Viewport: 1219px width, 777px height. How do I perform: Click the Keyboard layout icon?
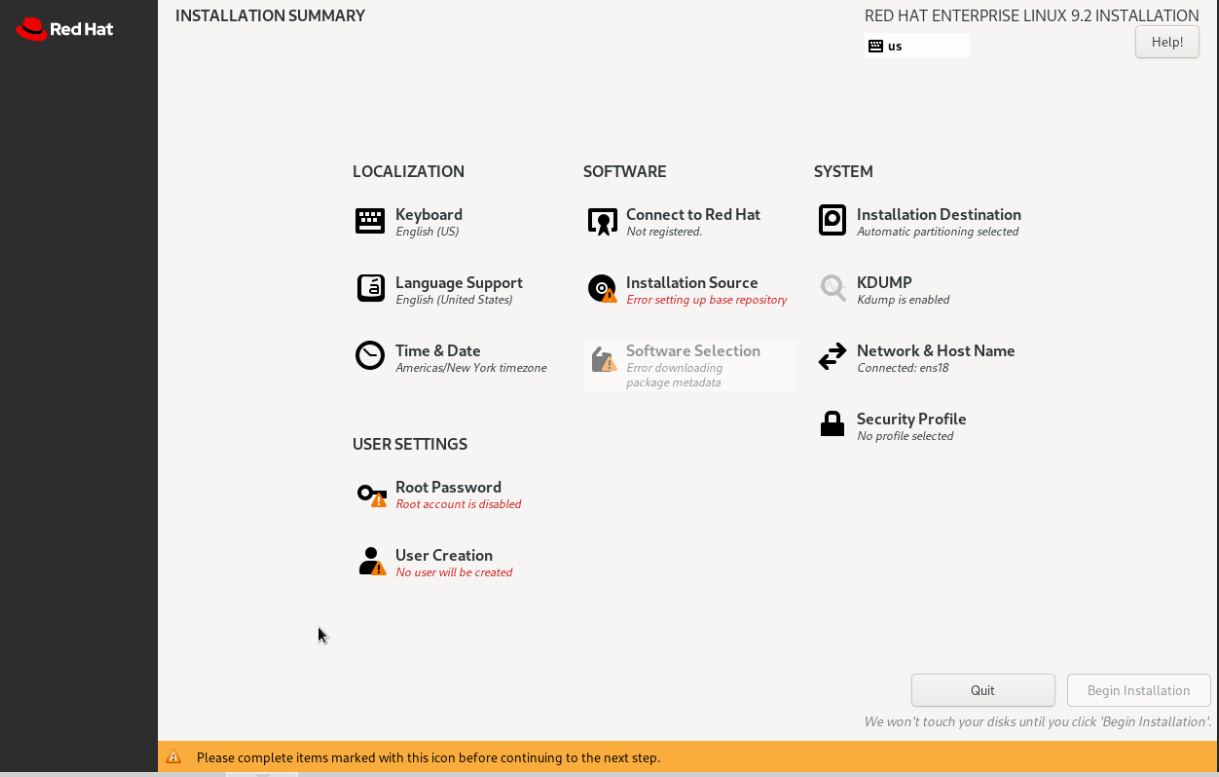pyautogui.click(x=370, y=221)
